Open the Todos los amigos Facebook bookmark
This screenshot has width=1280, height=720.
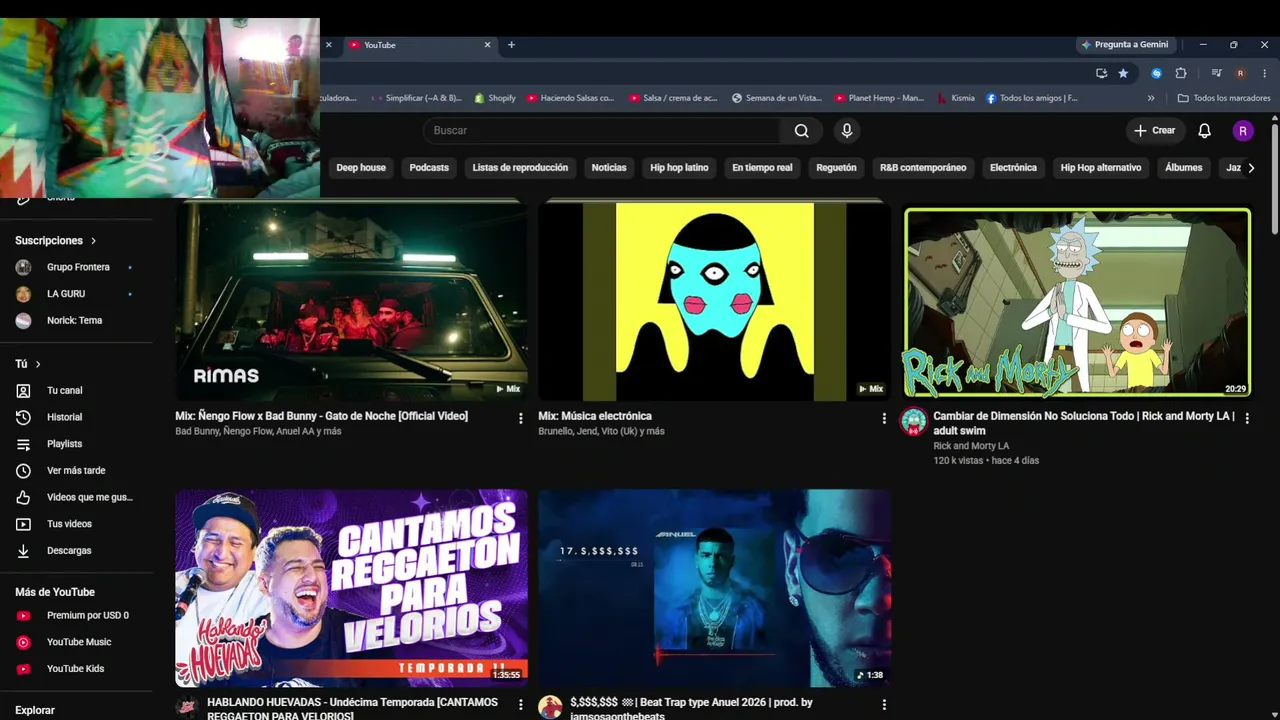[1032, 98]
